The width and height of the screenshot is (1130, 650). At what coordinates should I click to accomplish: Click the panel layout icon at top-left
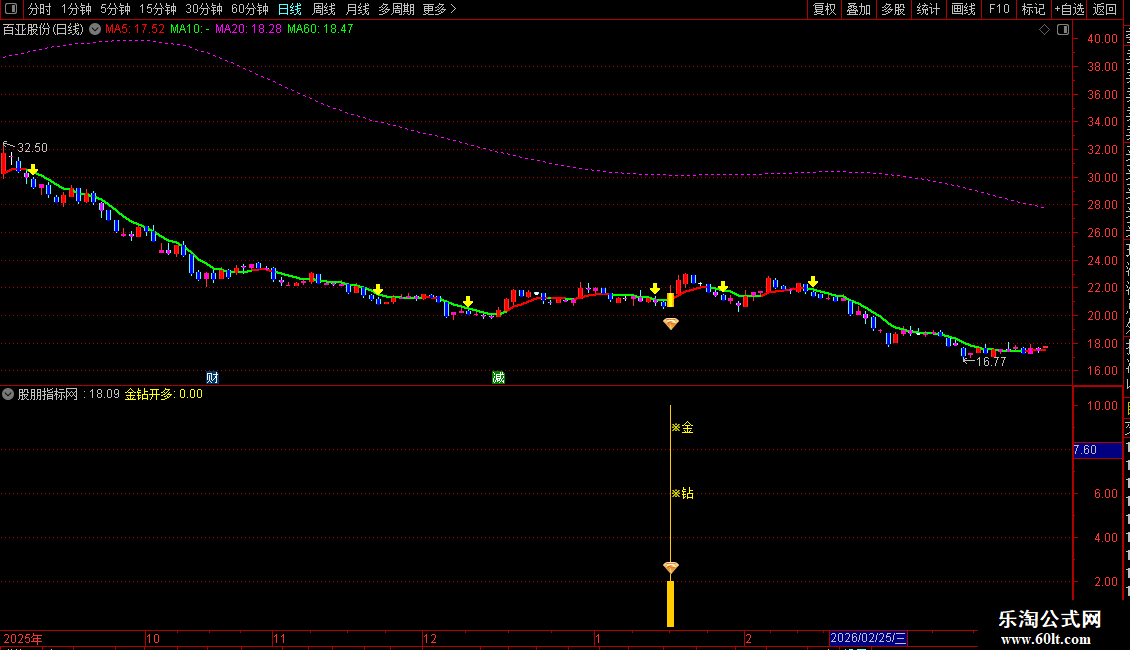coord(11,9)
